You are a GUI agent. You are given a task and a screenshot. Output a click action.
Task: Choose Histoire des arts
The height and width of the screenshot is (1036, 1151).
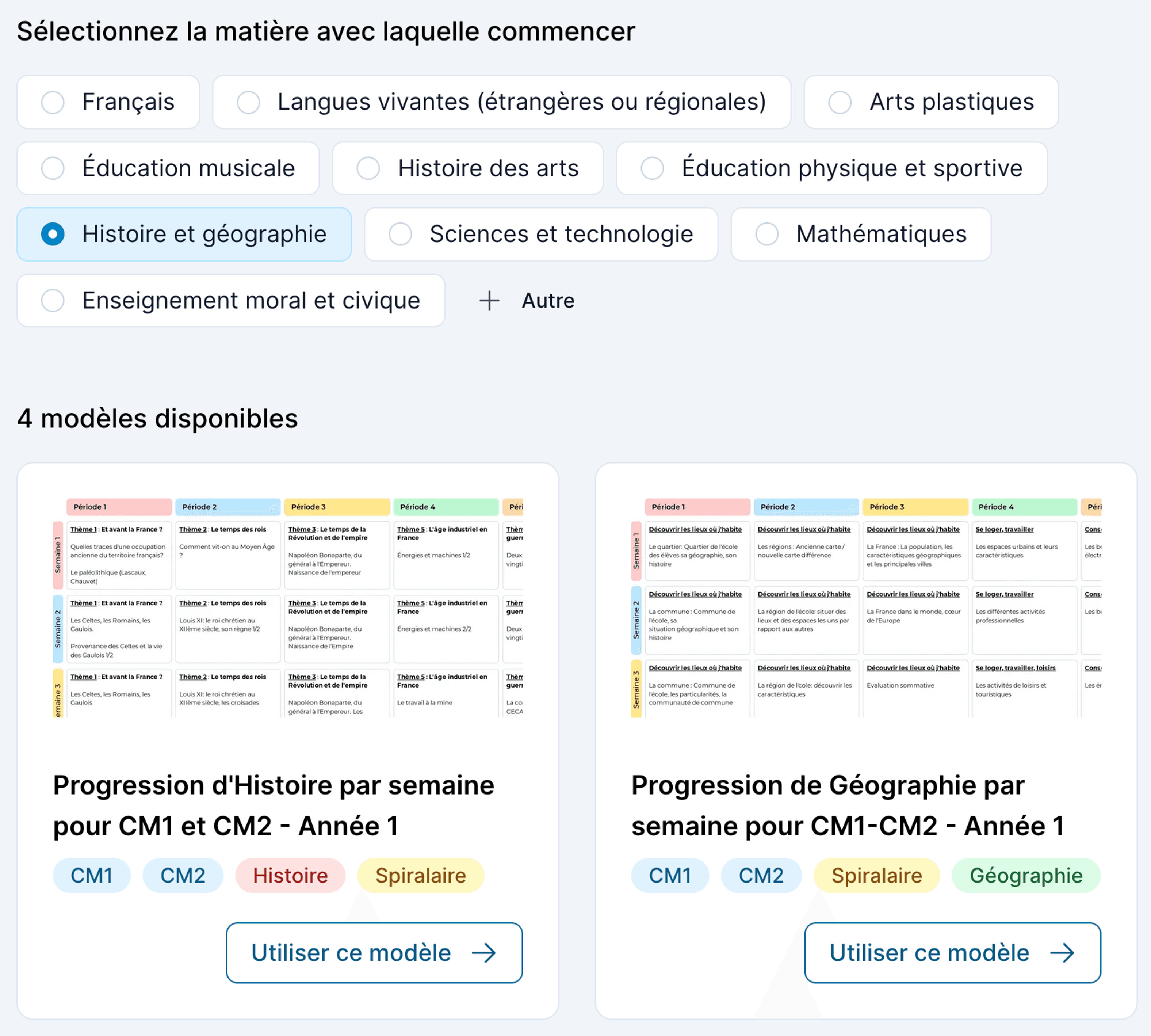tap(467, 168)
